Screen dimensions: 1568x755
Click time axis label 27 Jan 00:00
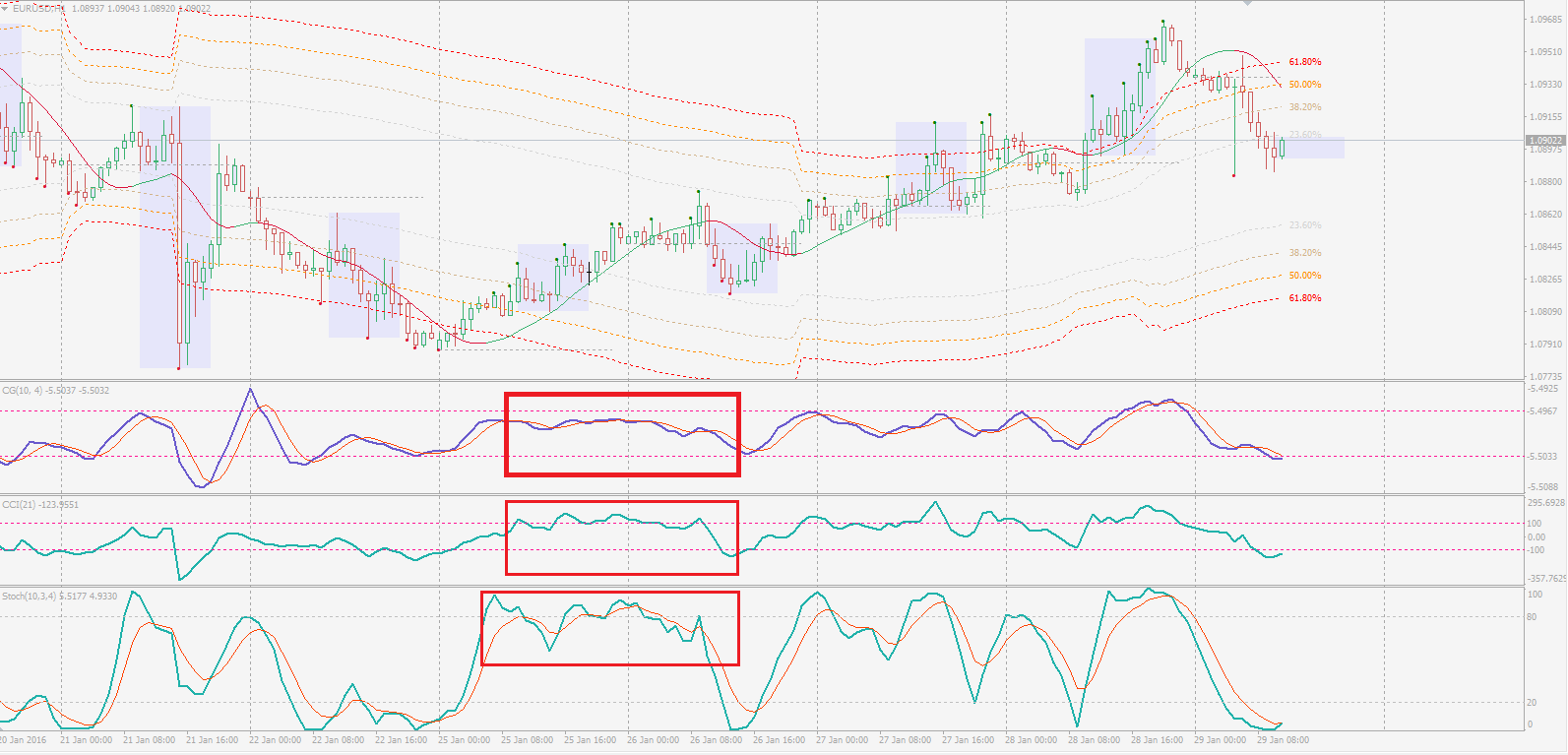point(842,740)
